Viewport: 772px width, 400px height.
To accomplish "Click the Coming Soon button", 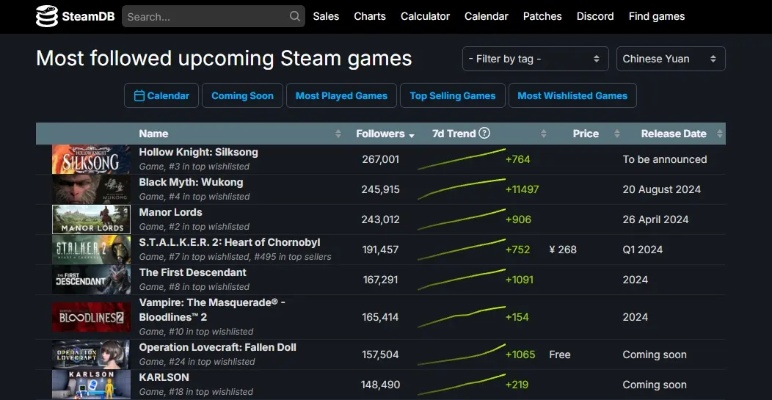I will tap(242, 96).
